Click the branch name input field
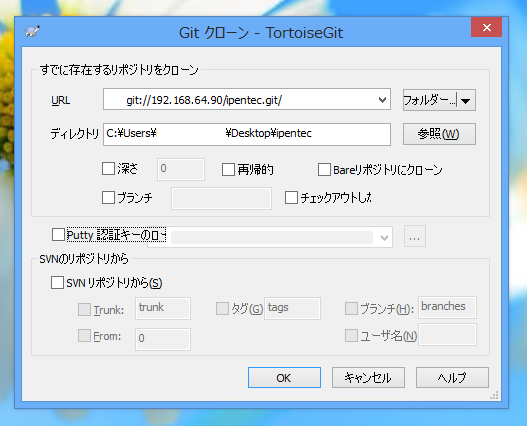 [x=221, y=199]
